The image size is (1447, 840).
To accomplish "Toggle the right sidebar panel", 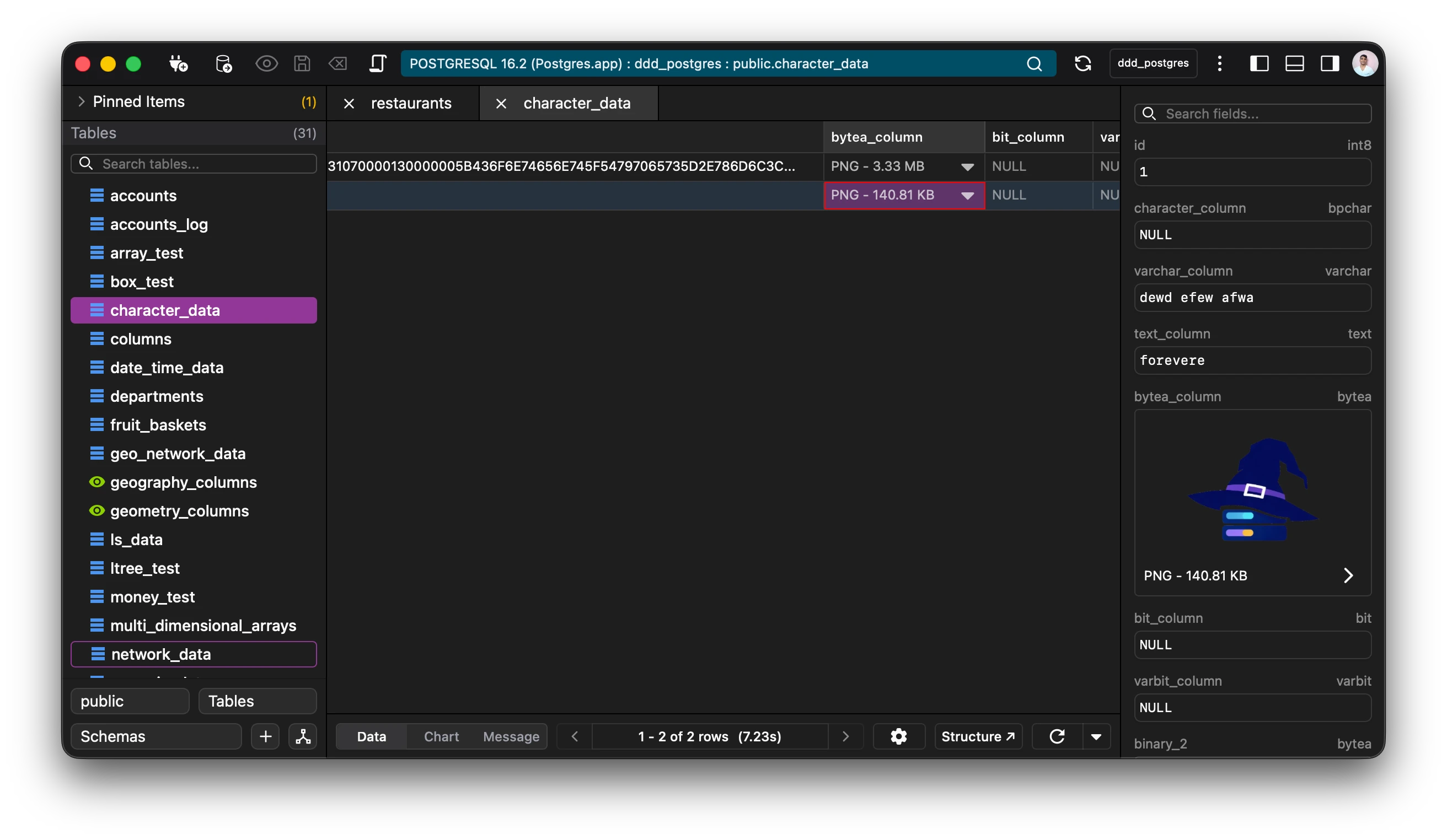I will [x=1330, y=64].
